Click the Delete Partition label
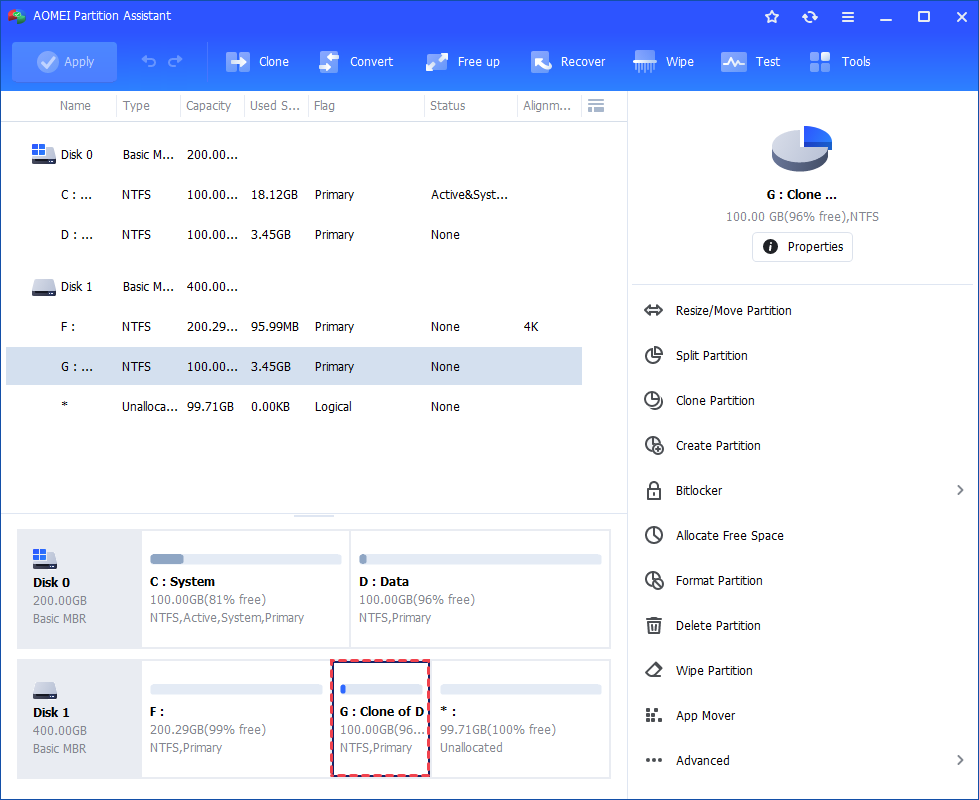Image resolution: width=979 pixels, height=800 pixels. 718,625
